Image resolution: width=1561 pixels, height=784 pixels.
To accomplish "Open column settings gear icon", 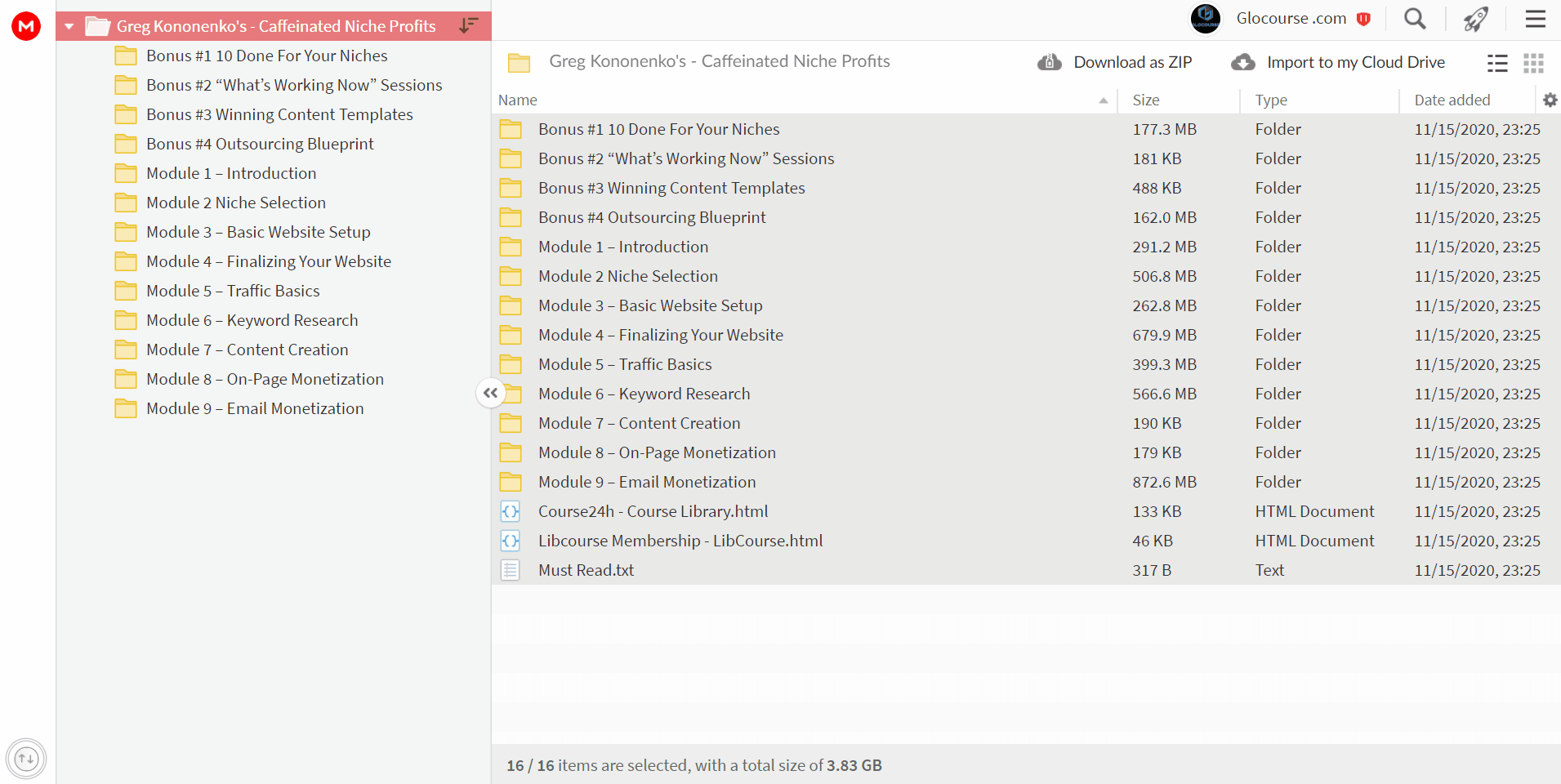I will (x=1550, y=100).
